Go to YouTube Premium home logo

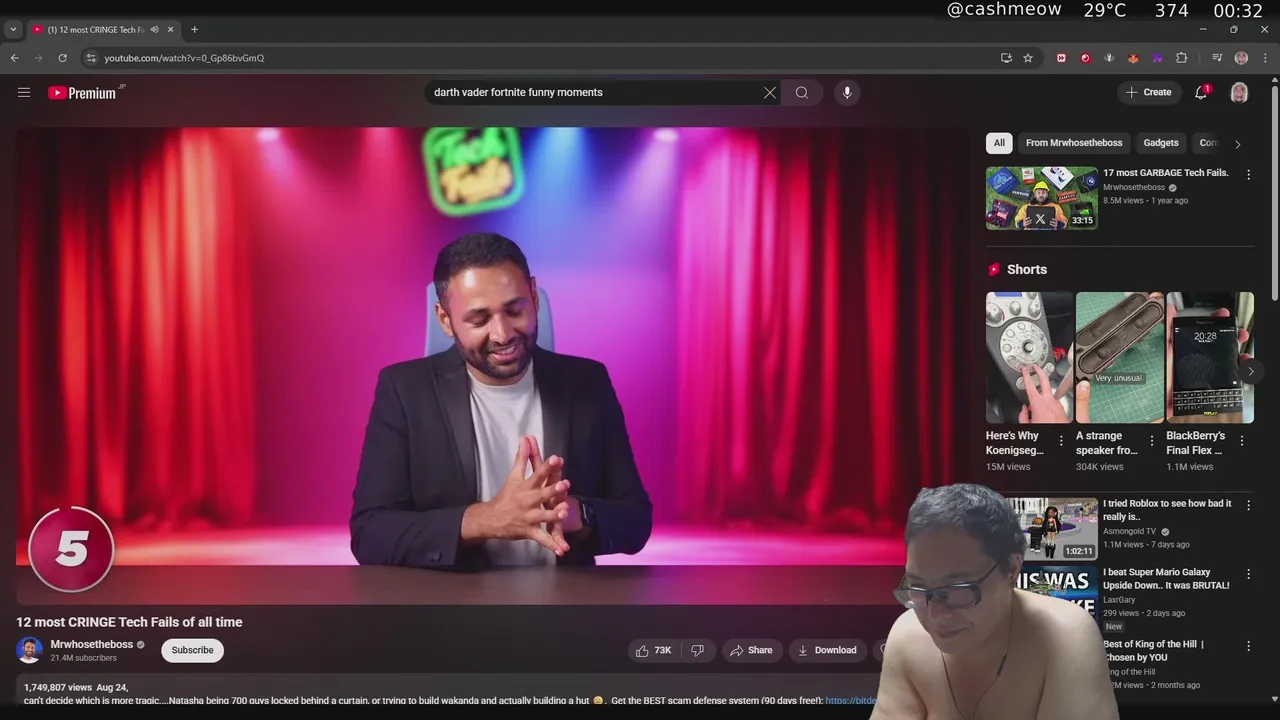(x=84, y=93)
